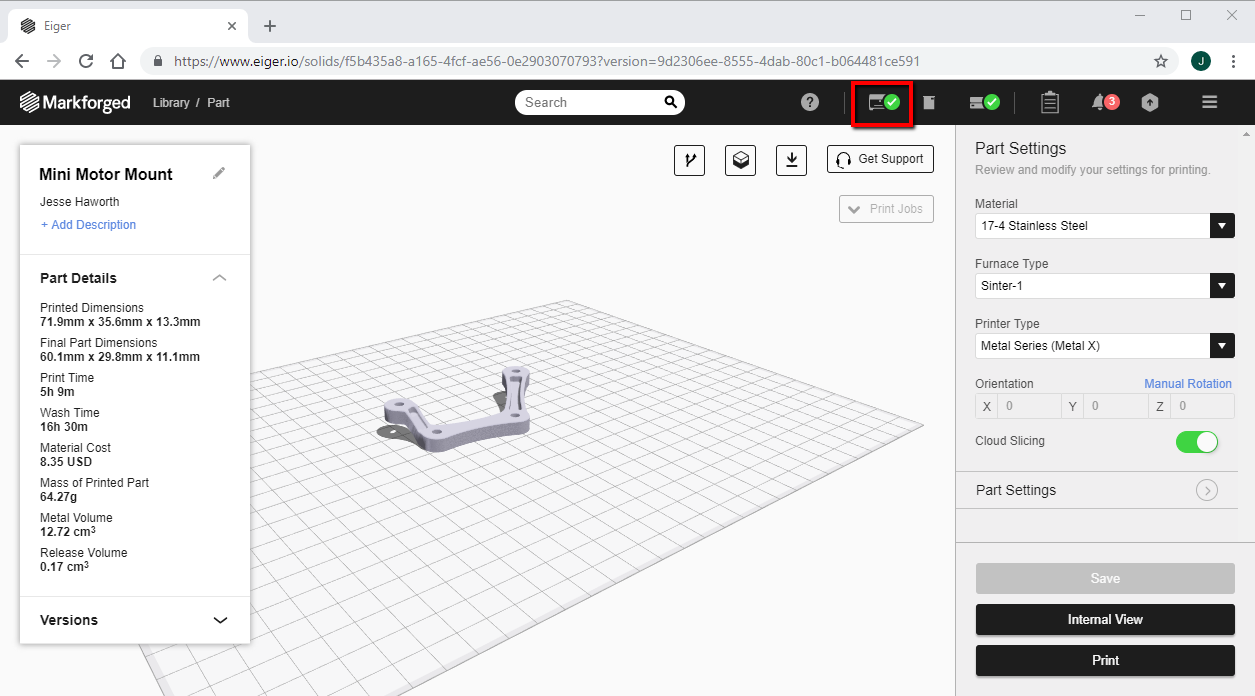View notifications bell with 3 badge
Image resolution: width=1255 pixels, height=696 pixels.
pos(1104,102)
